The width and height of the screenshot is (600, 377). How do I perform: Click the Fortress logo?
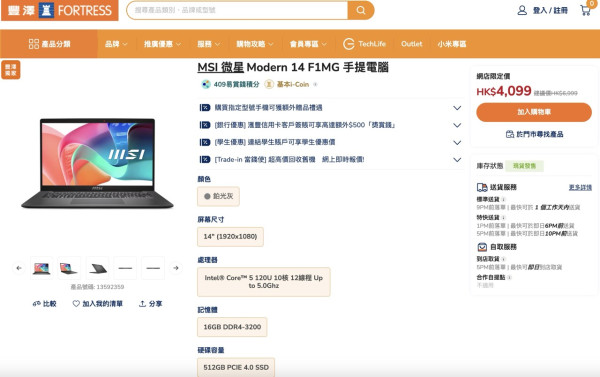pos(60,10)
